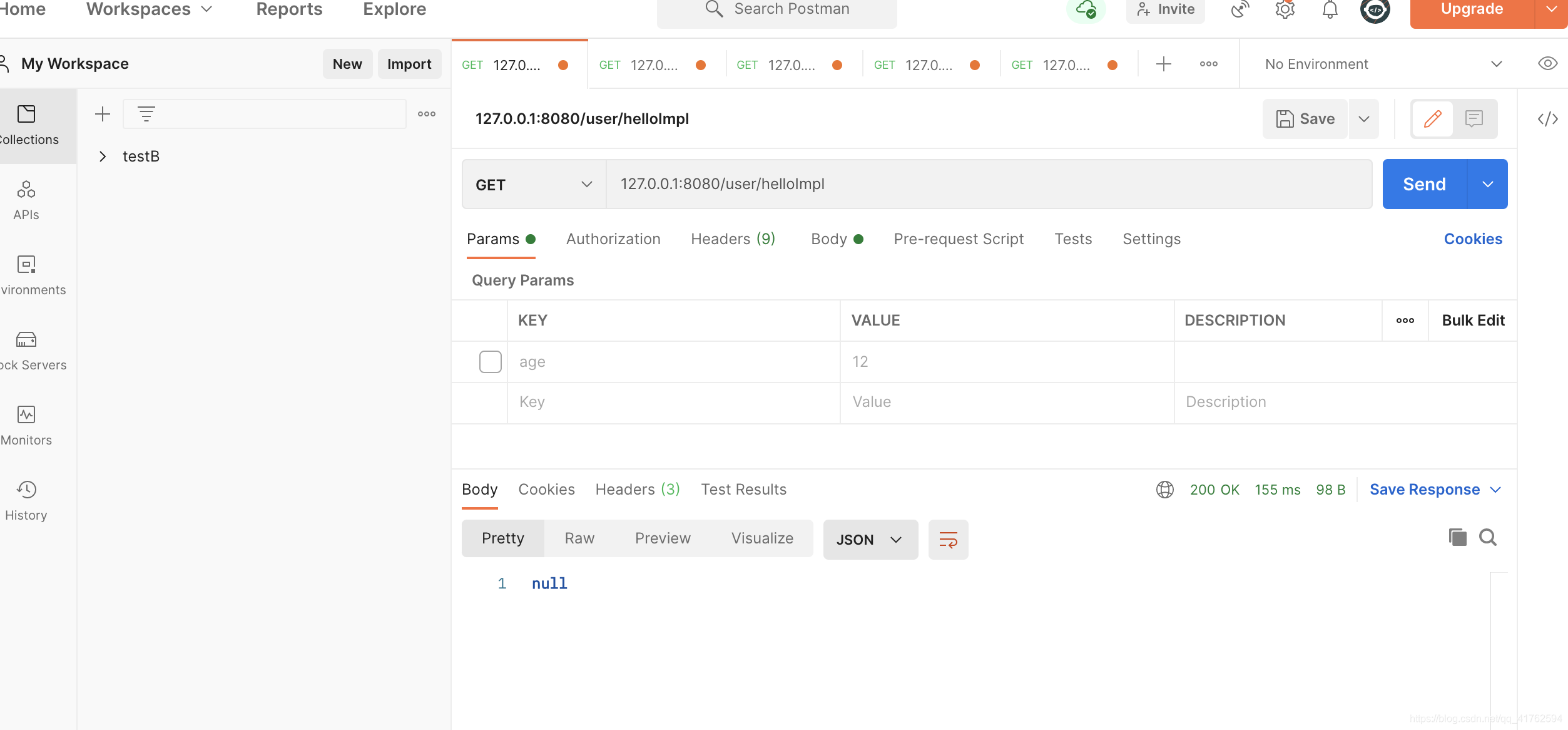This screenshot has width=1568, height=730.
Task: Switch to the Authorization tab
Action: click(x=613, y=239)
